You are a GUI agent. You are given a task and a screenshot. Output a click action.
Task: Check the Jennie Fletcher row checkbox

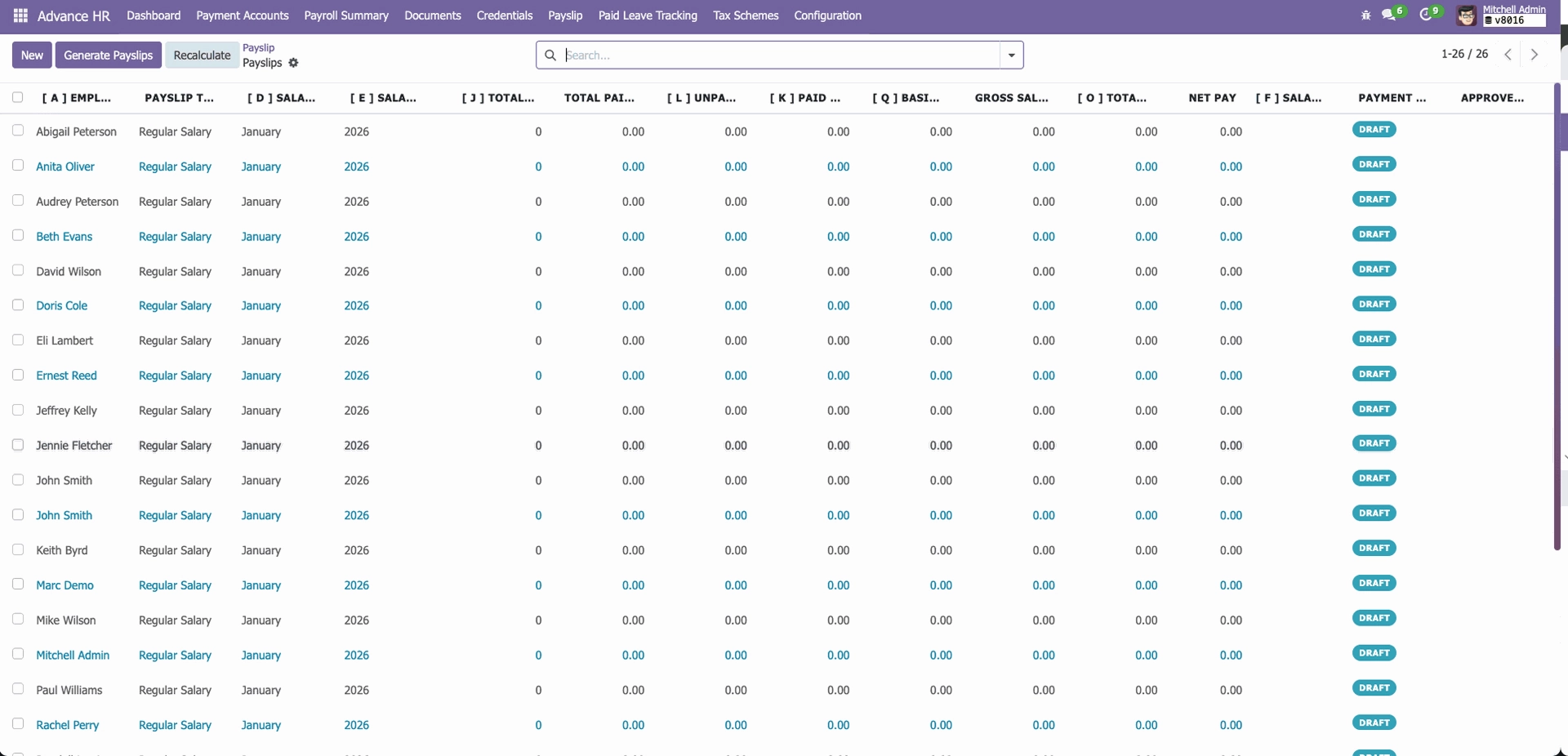click(18, 445)
